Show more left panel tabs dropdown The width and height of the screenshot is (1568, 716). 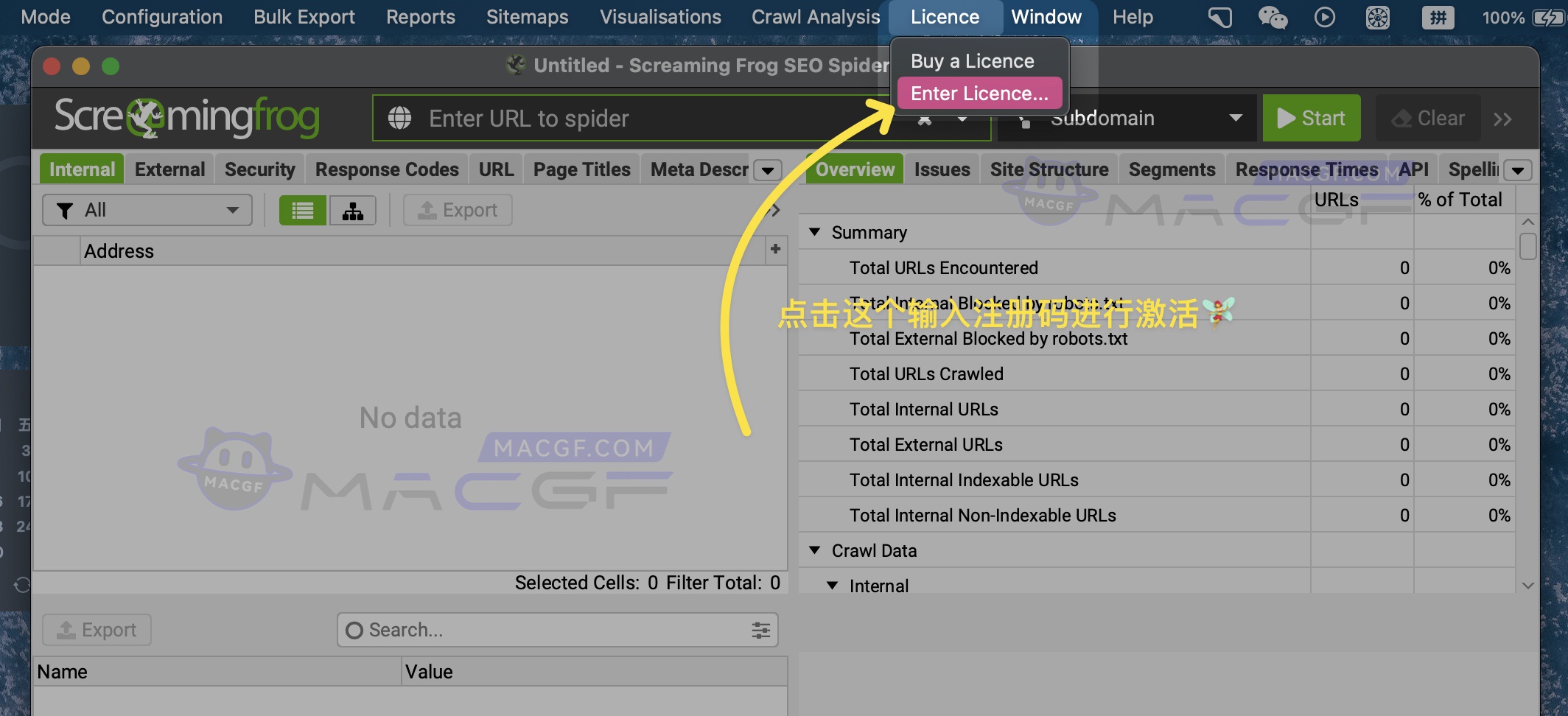click(768, 170)
